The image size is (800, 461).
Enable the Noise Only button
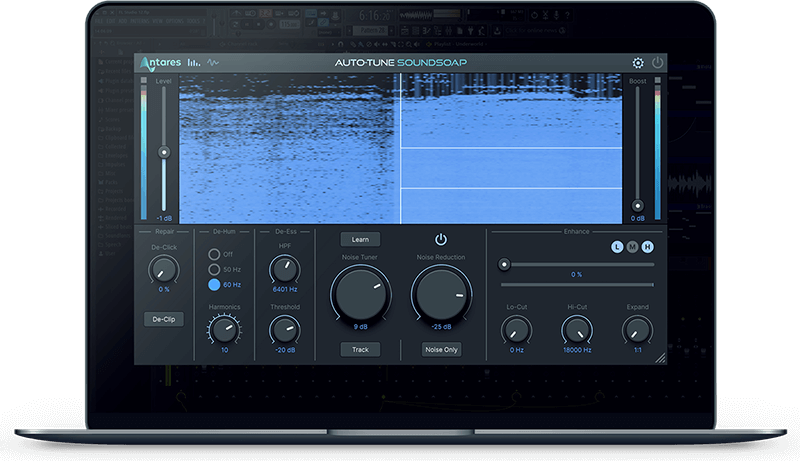pos(441,349)
